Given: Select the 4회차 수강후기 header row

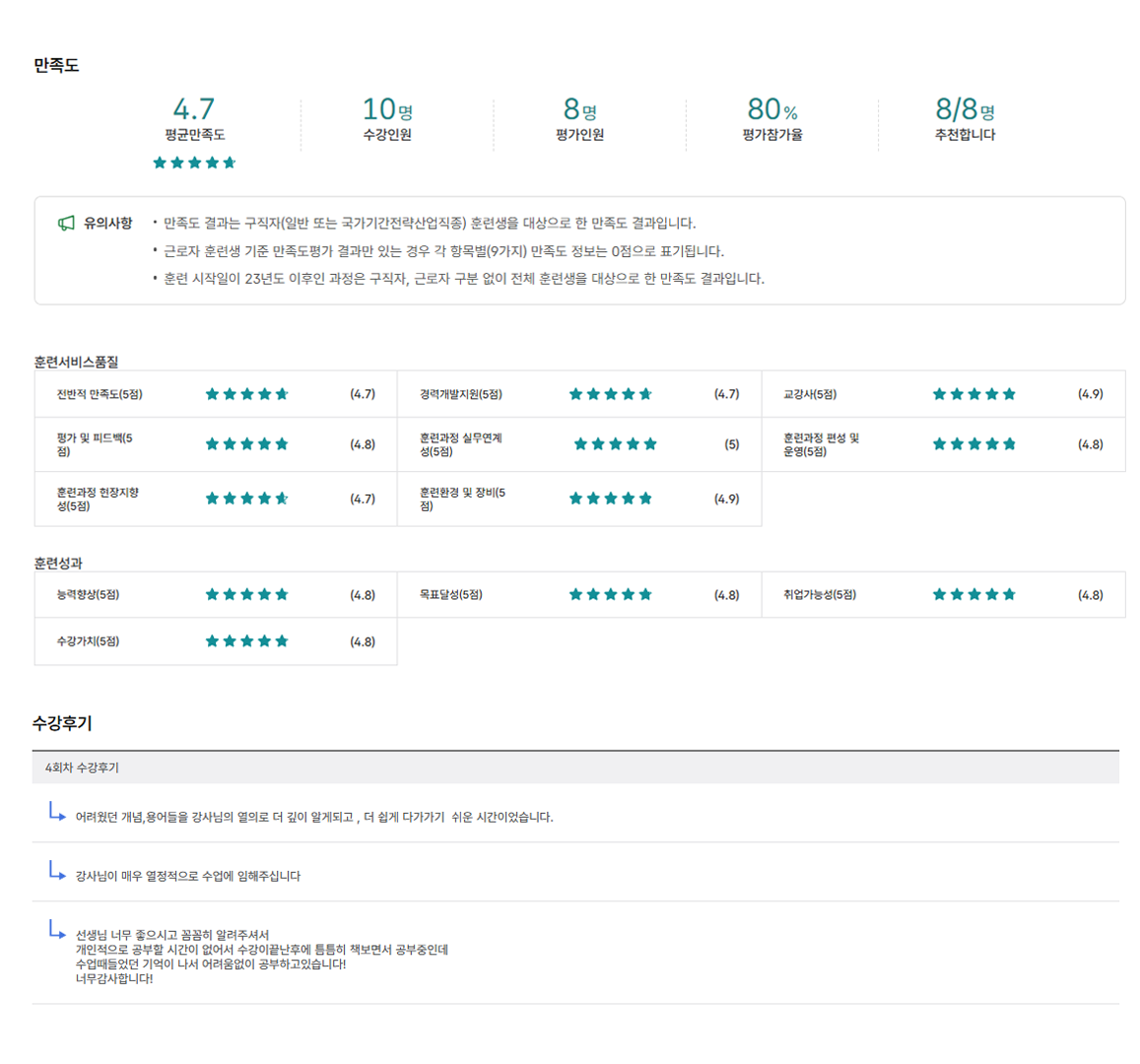Looking at the screenshot, I should point(574,767).
